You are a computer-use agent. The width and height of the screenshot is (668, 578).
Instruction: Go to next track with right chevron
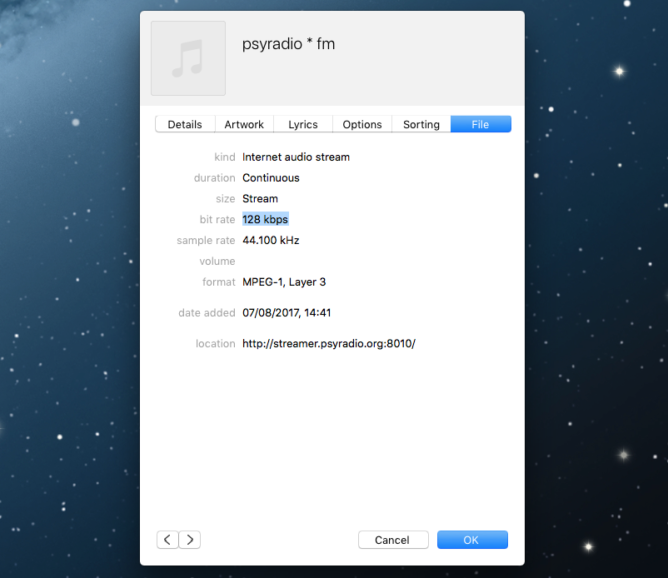[x=189, y=540]
